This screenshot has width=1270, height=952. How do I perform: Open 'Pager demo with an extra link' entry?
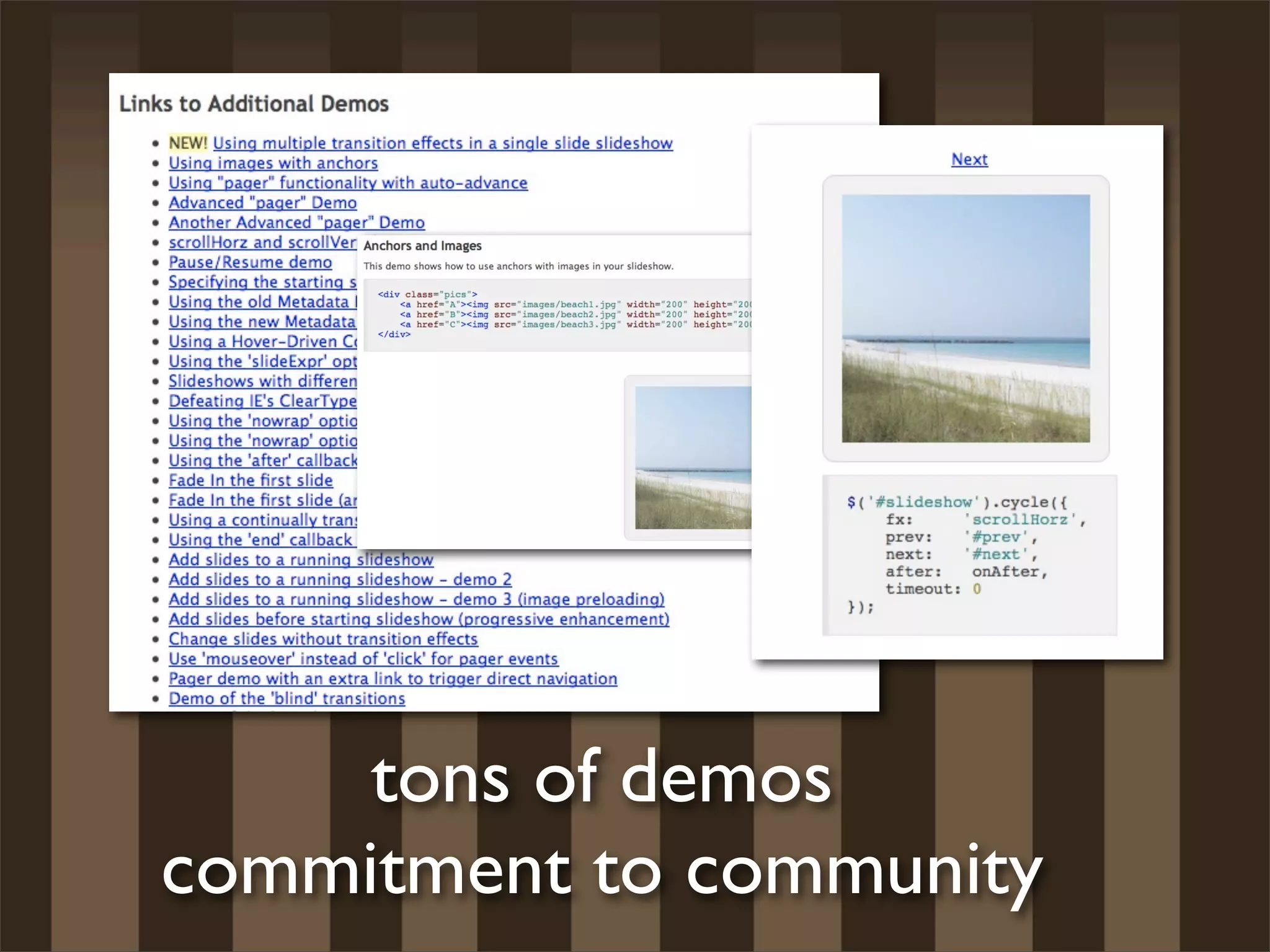pyautogui.click(x=393, y=679)
